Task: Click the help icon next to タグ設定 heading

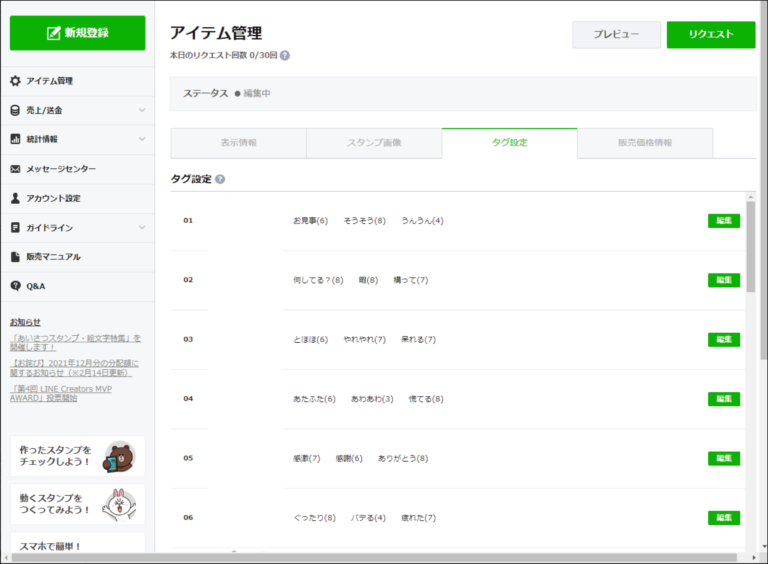Action: (220, 180)
